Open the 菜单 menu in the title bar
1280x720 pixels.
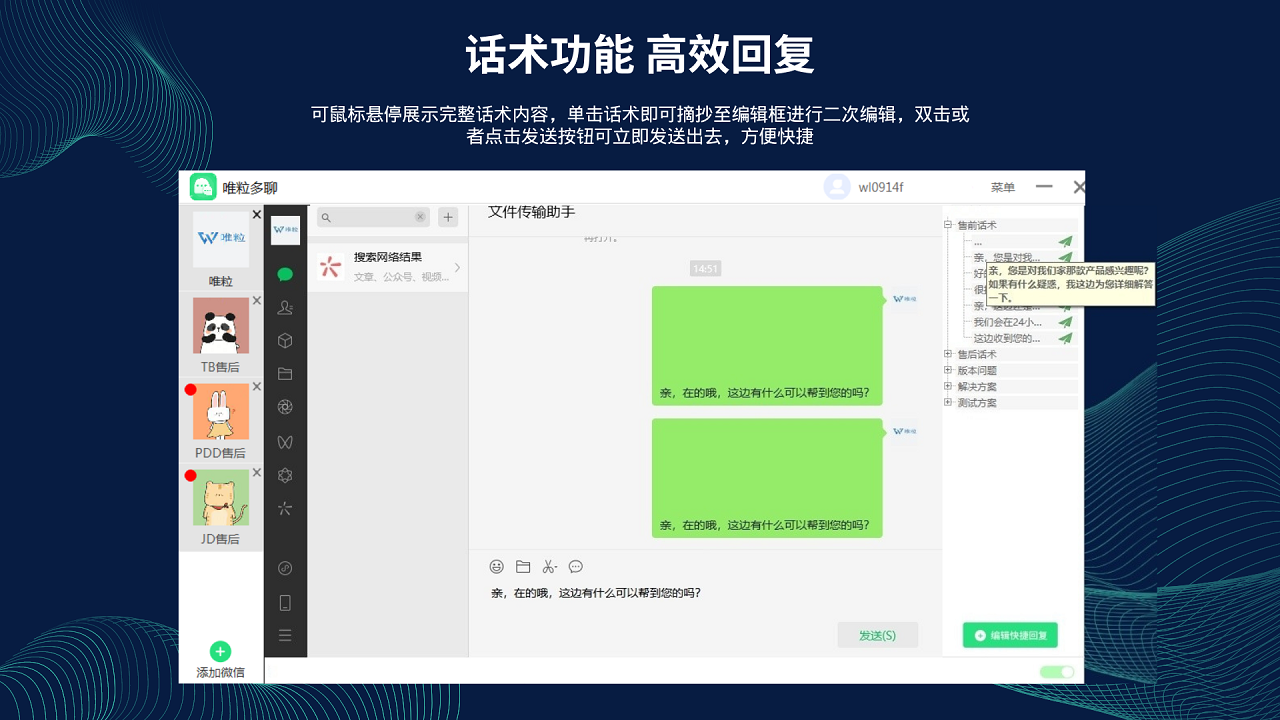pos(1002,187)
